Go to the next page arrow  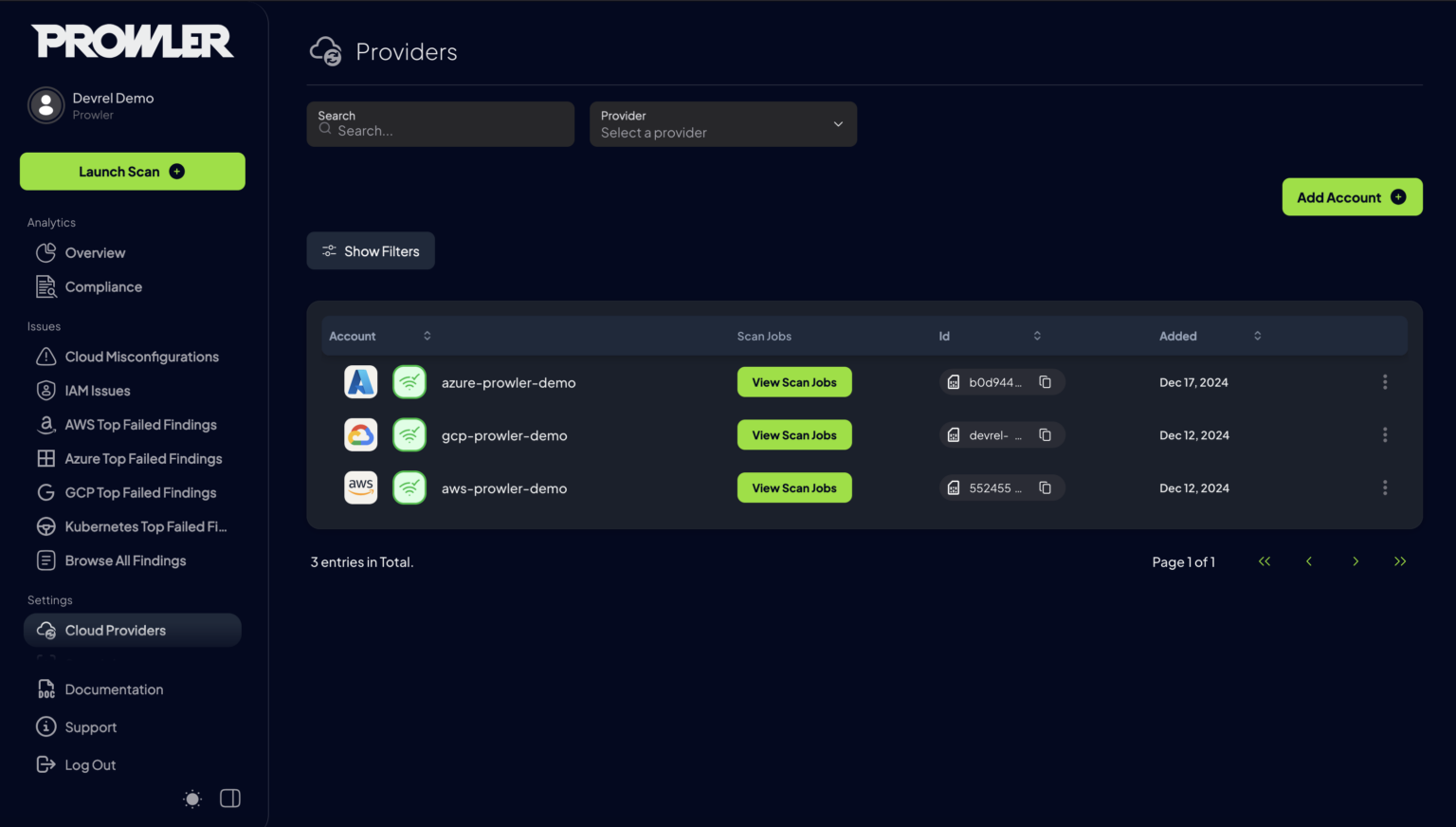(1355, 561)
